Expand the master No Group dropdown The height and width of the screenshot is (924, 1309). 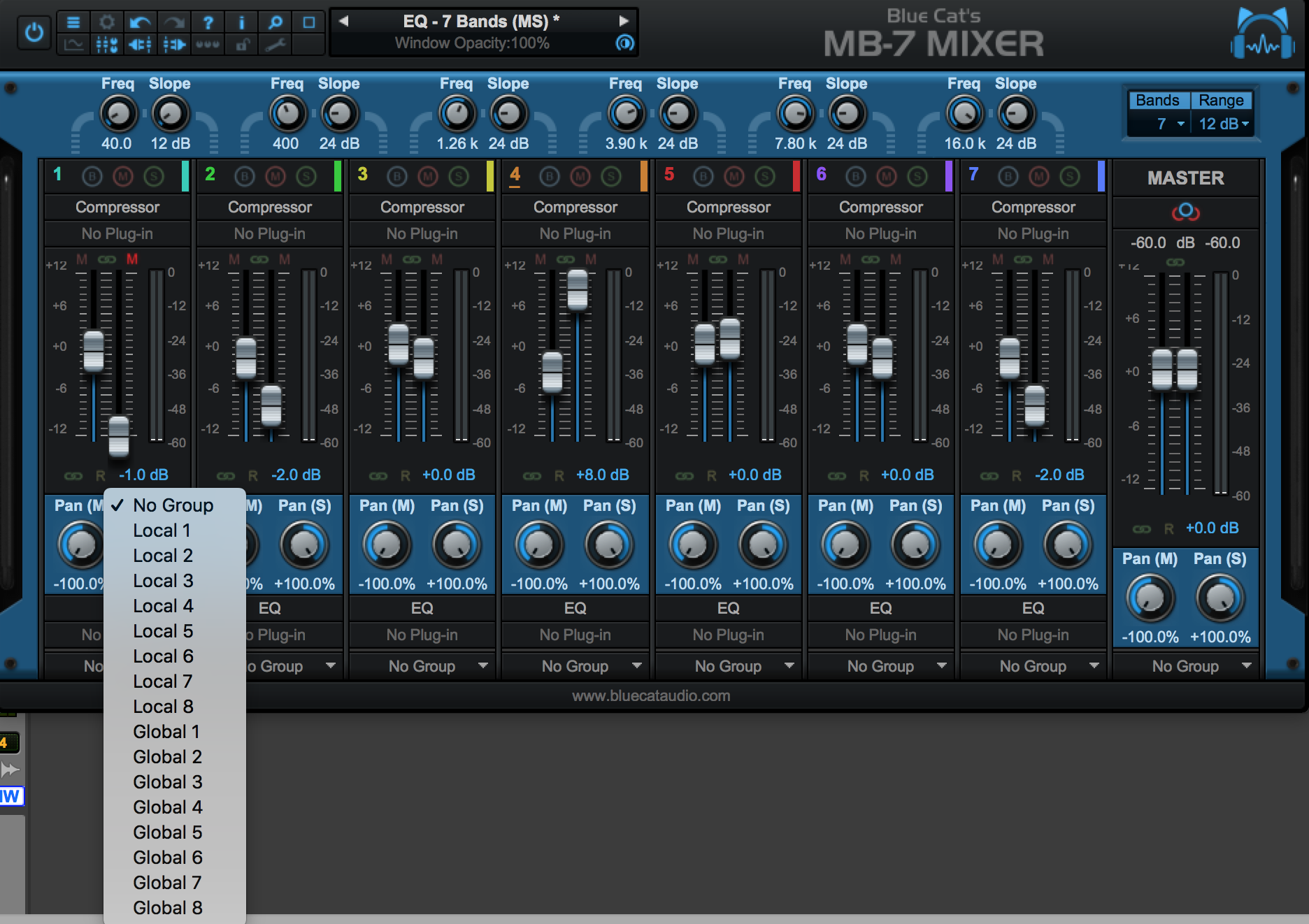(x=1186, y=666)
